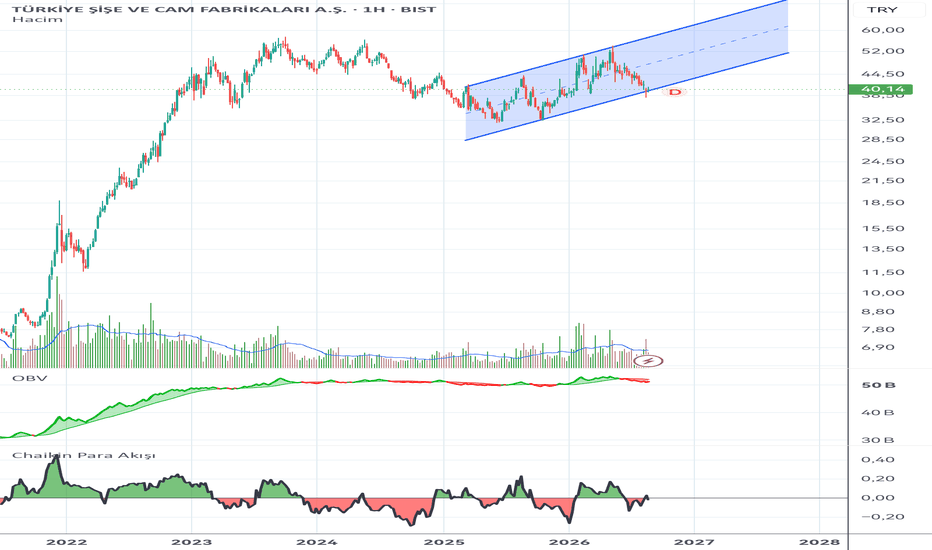Click the 0,00 value on Chaikin axis
The width and height of the screenshot is (932, 550).
pyautogui.click(x=877, y=498)
